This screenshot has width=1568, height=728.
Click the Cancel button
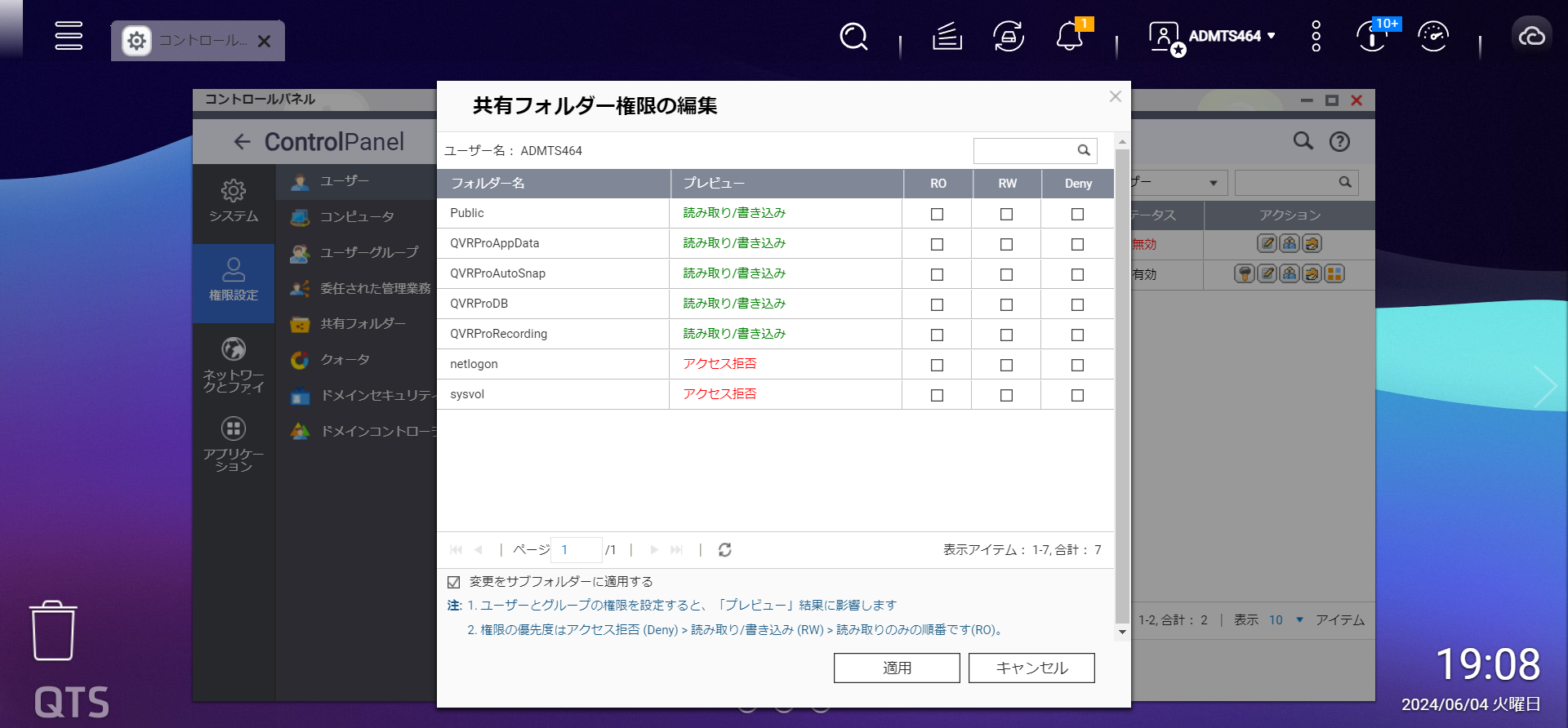point(1031,668)
